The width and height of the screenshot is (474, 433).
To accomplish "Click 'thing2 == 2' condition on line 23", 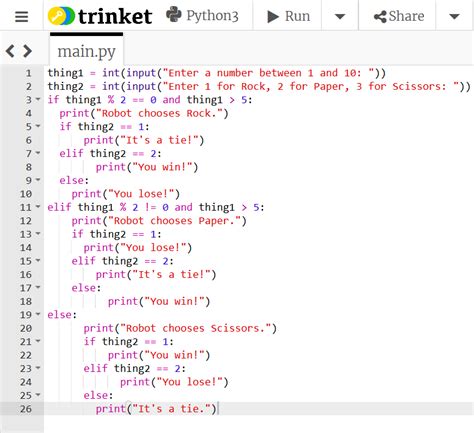I will 147,368.
